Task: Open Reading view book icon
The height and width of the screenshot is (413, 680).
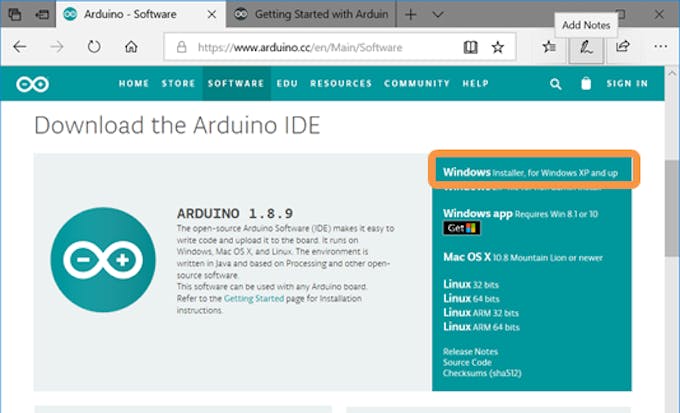Action: 471,47
